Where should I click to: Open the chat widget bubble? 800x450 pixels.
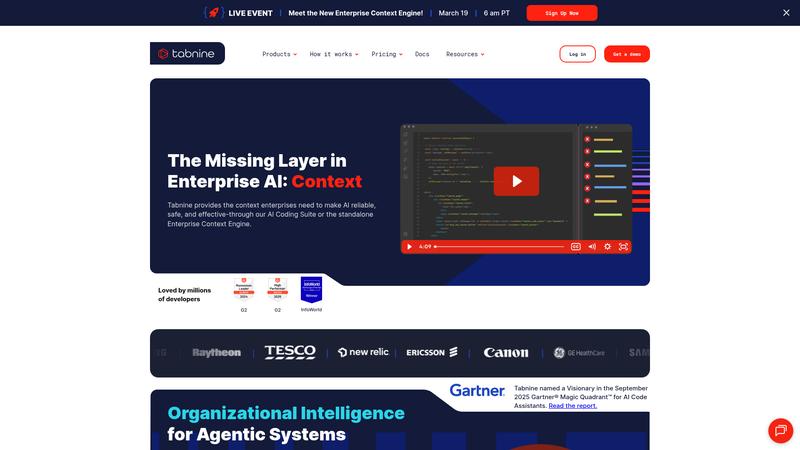tap(781, 431)
